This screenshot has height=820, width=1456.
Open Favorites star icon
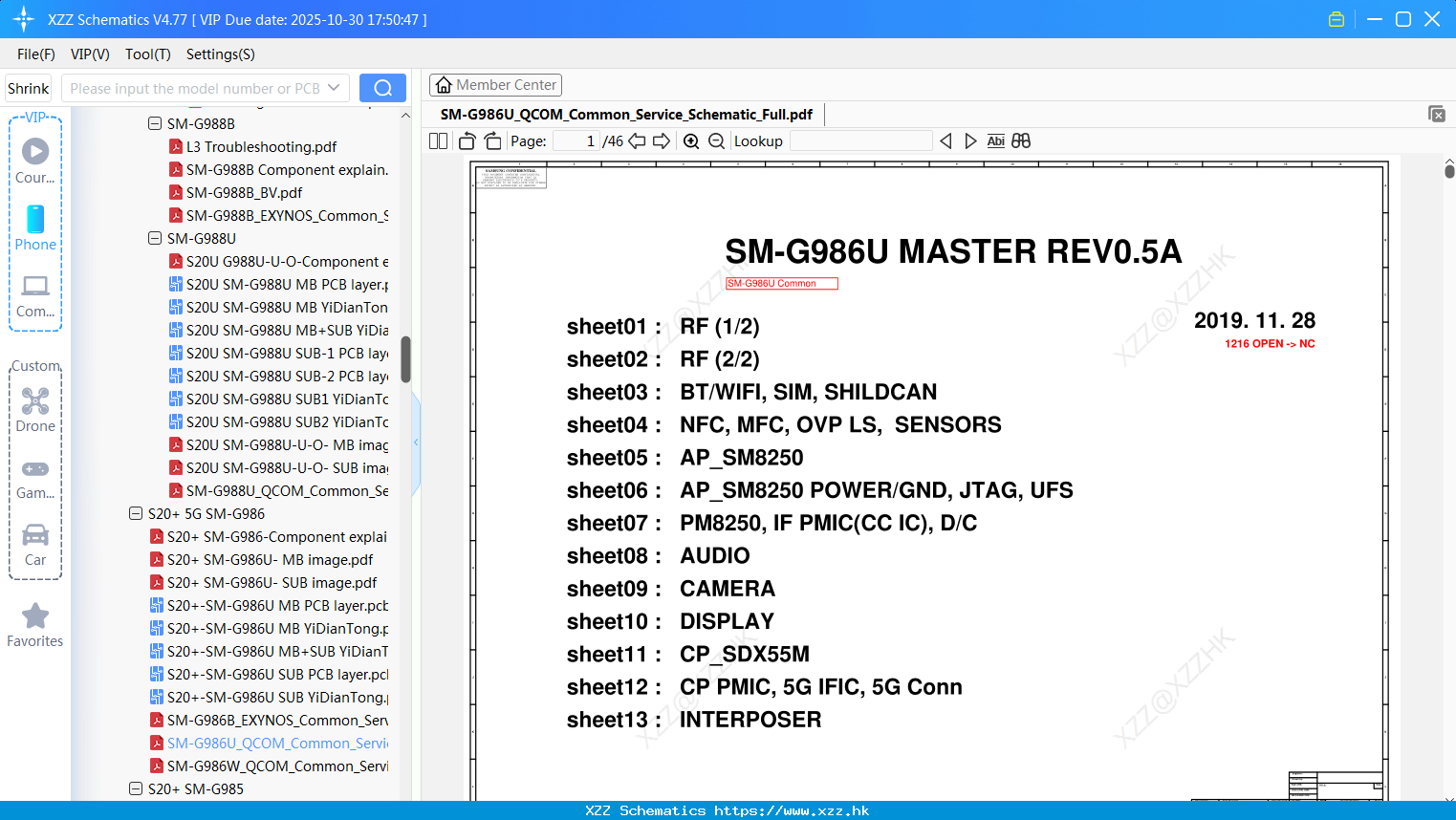click(35, 625)
